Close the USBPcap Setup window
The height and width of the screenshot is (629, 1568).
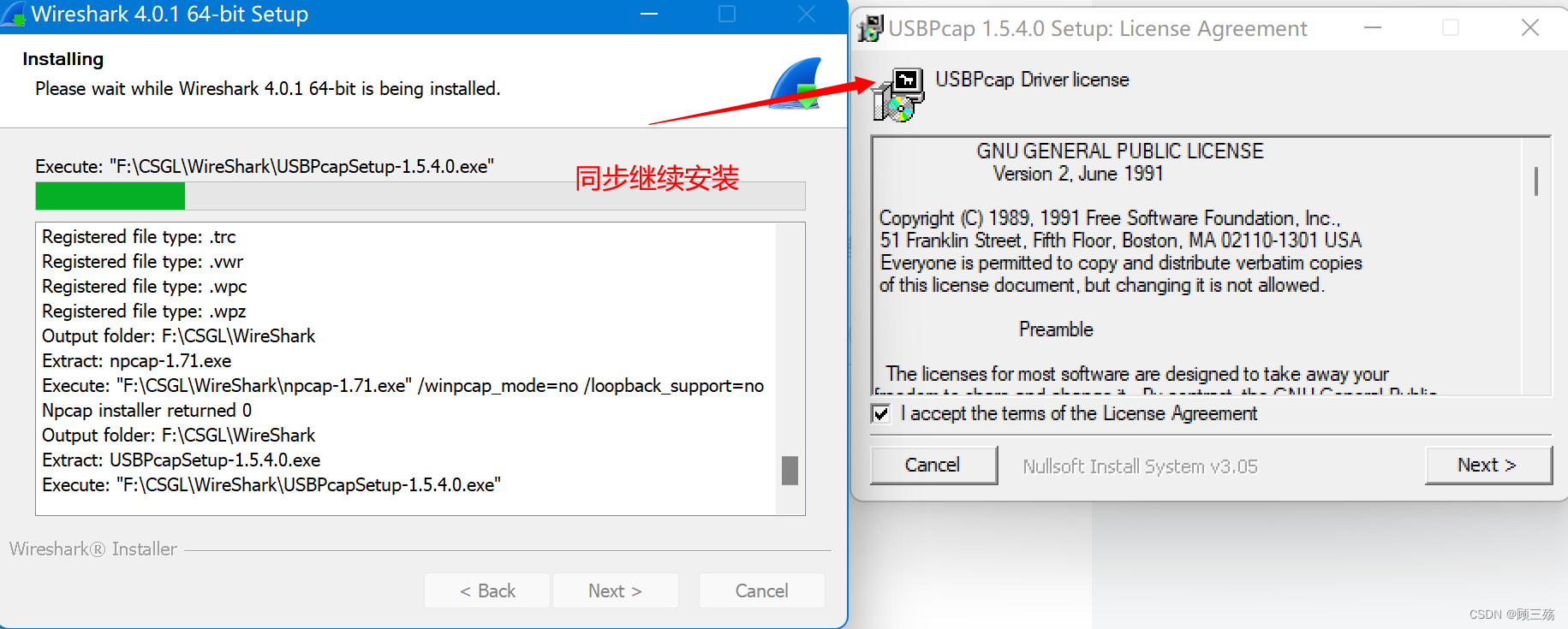tap(1530, 28)
